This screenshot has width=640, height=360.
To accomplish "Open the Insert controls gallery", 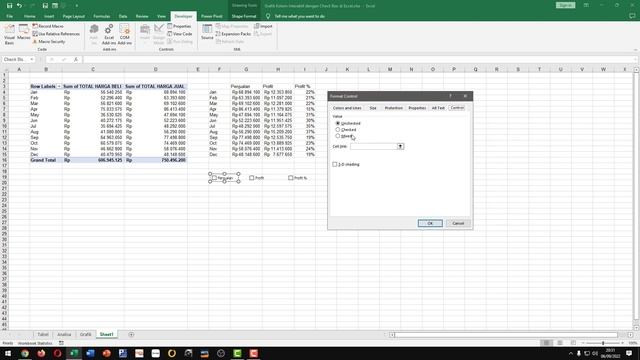I will pyautogui.click(x=145, y=33).
